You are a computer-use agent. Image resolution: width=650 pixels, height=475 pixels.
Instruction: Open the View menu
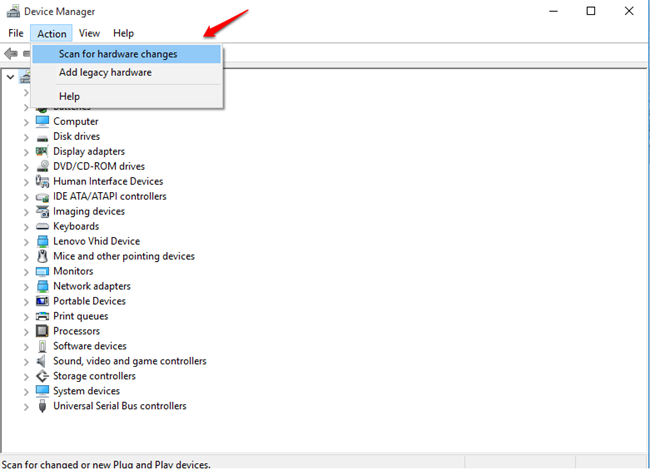(x=89, y=33)
